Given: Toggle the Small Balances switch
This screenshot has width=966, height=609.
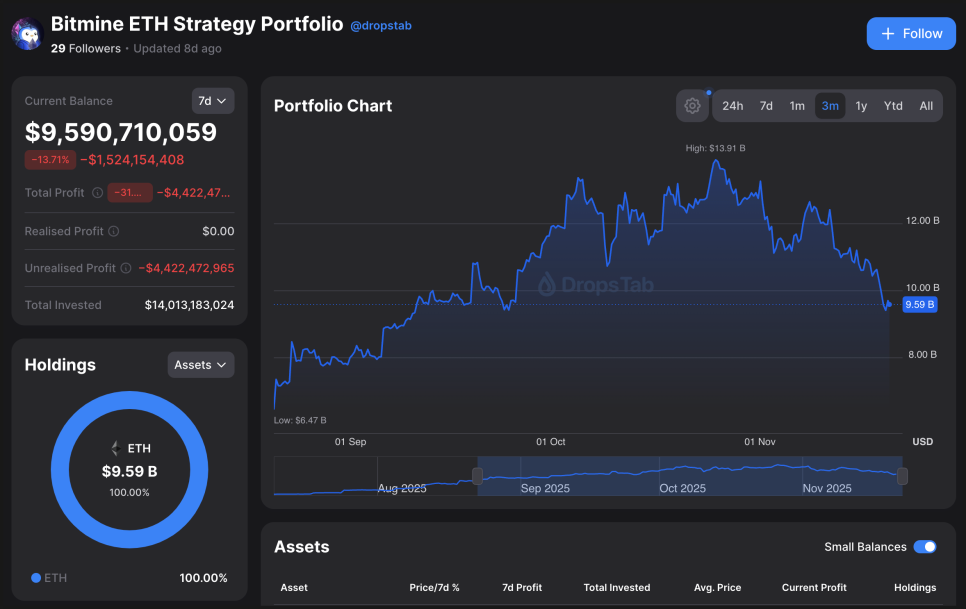Looking at the screenshot, I should (x=925, y=547).
